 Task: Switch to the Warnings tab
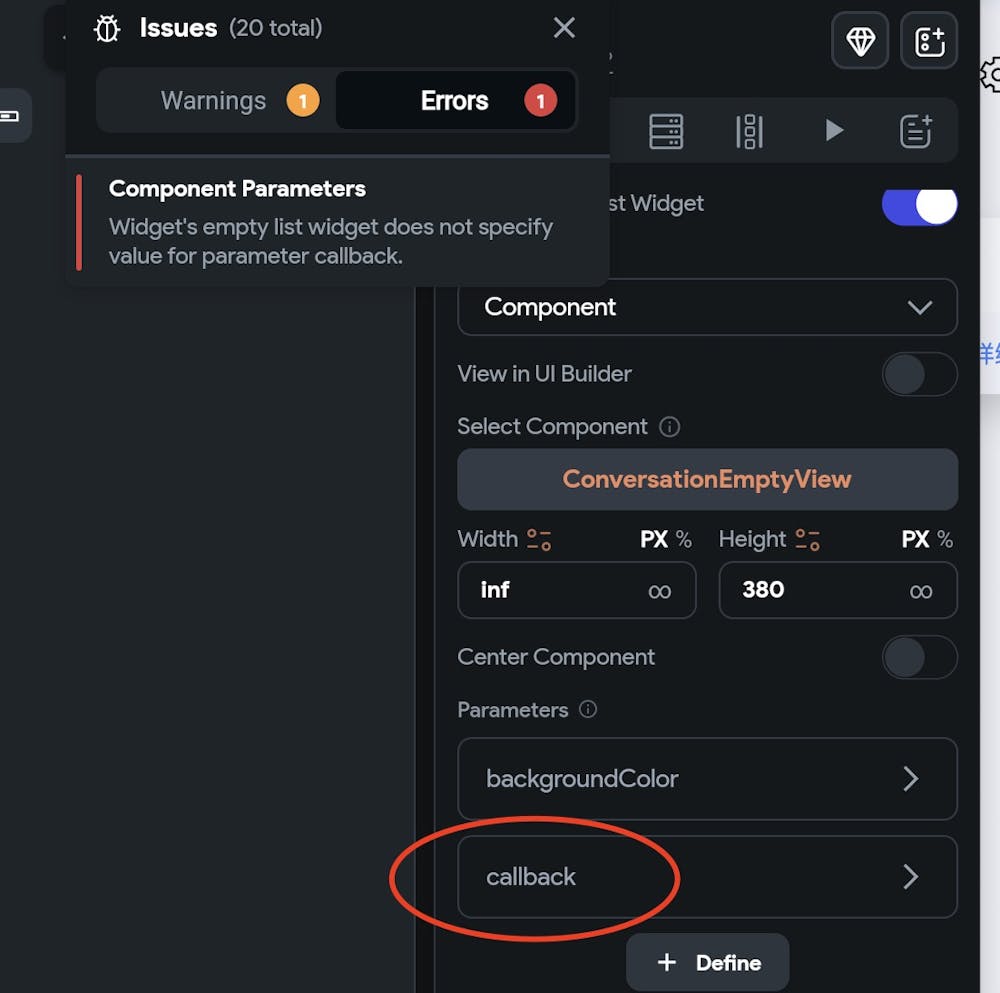point(213,100)
